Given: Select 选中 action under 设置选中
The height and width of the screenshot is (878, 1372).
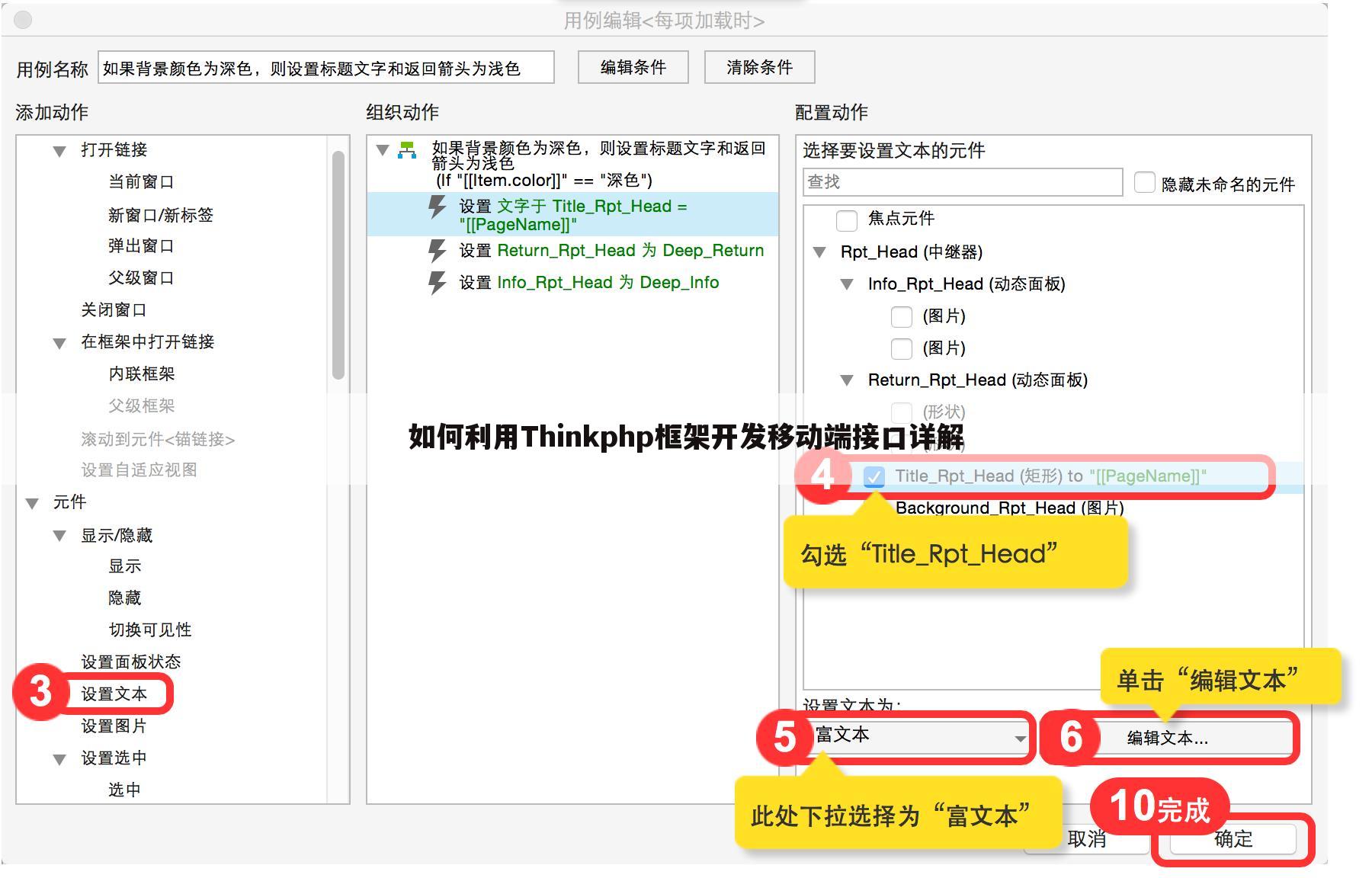Looking at the screenshot, I should pyautogui.click(x=125, y=790).
